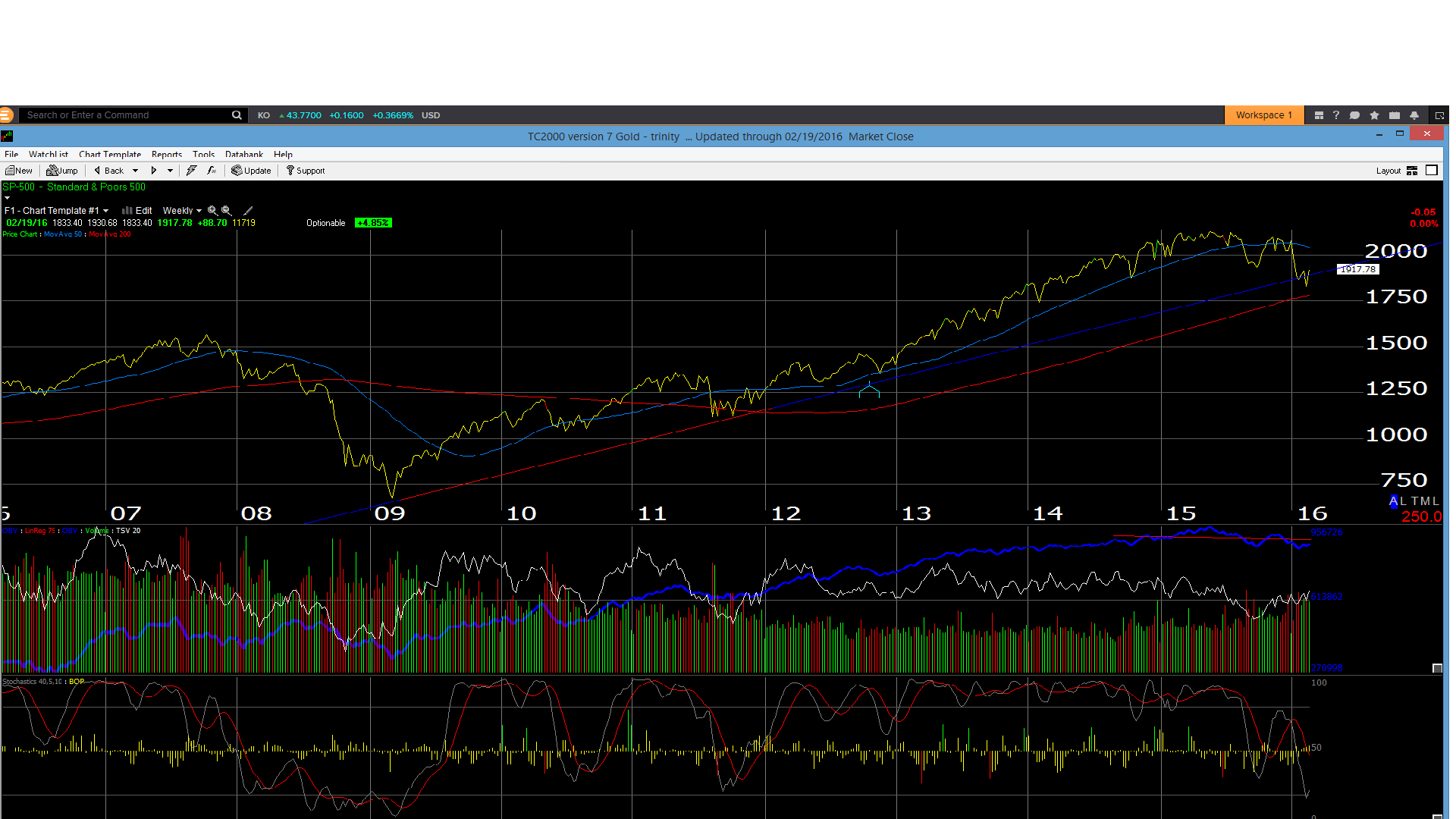Expand the arrow under SP-500 symbol name
This screenshot has height=819, width=1456.
7,198
